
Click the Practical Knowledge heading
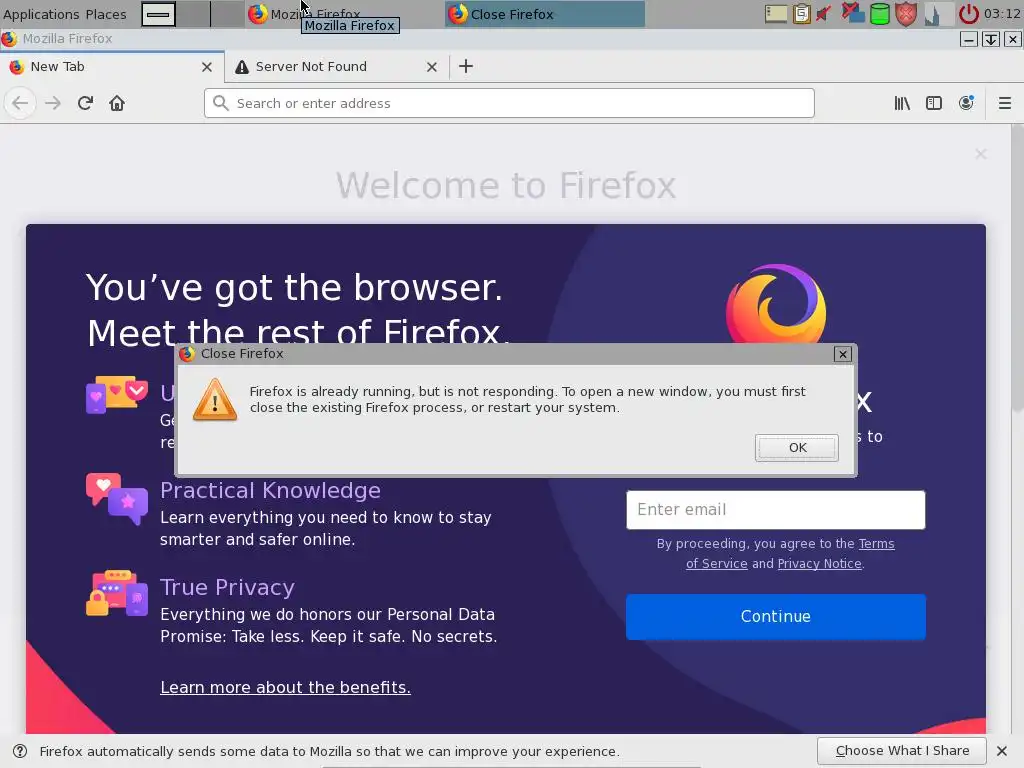point(270,490)
